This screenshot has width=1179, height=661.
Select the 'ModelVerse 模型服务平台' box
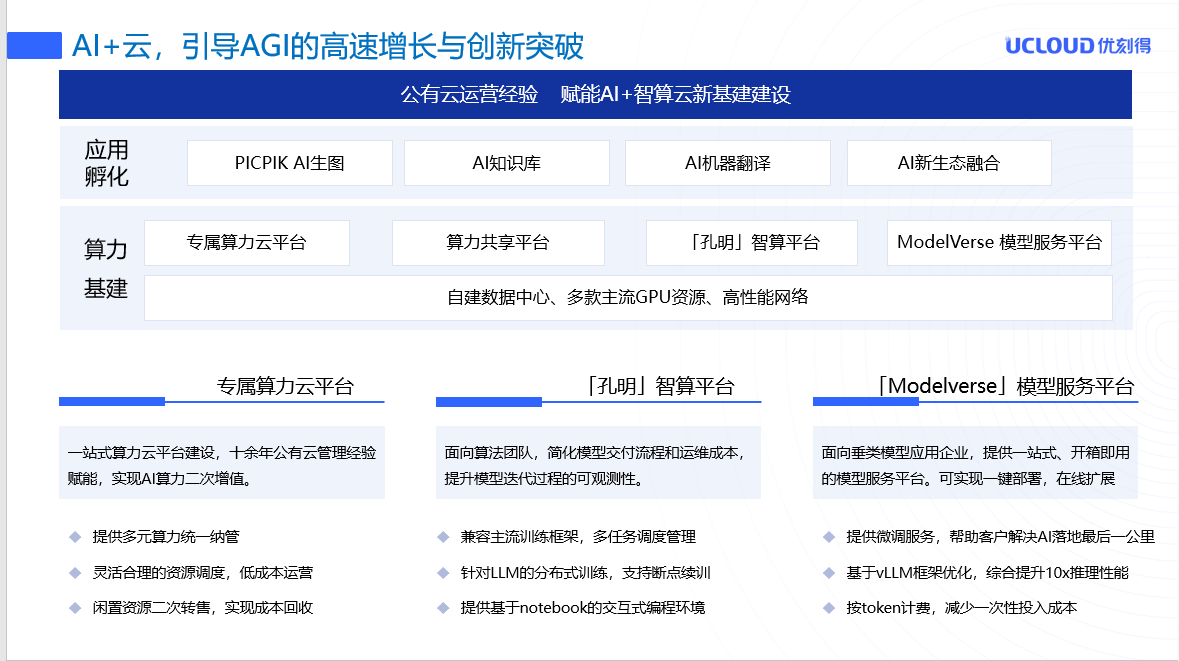pyautogui.click(x=999, y=243)
